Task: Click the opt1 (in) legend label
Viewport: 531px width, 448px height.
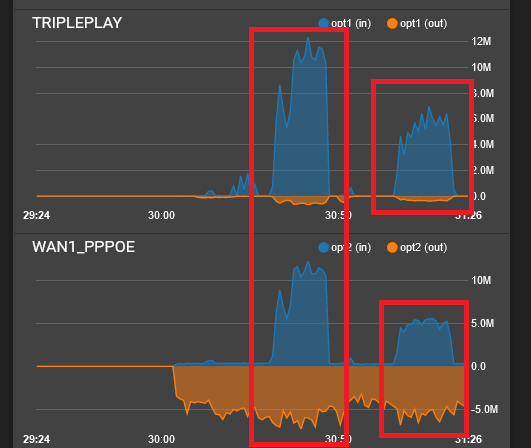Action: click(x=351, y=23)
